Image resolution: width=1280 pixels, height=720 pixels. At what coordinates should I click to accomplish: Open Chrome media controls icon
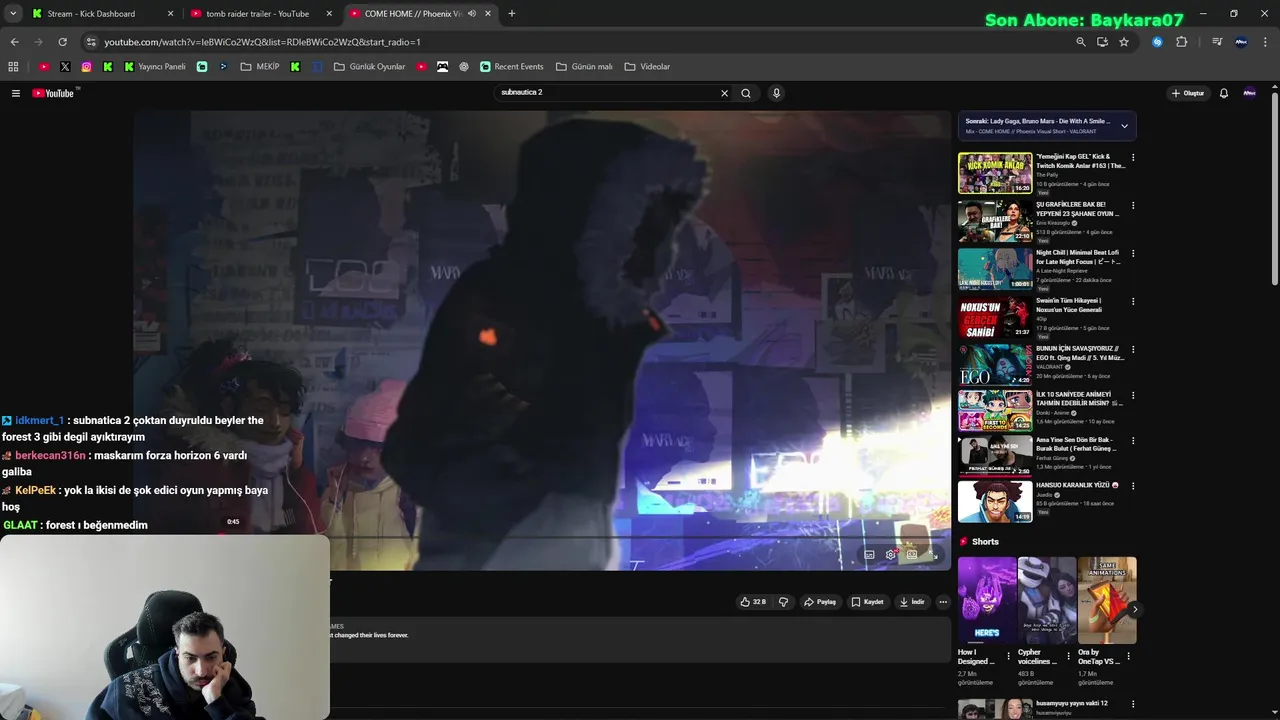coord(1217,42)
